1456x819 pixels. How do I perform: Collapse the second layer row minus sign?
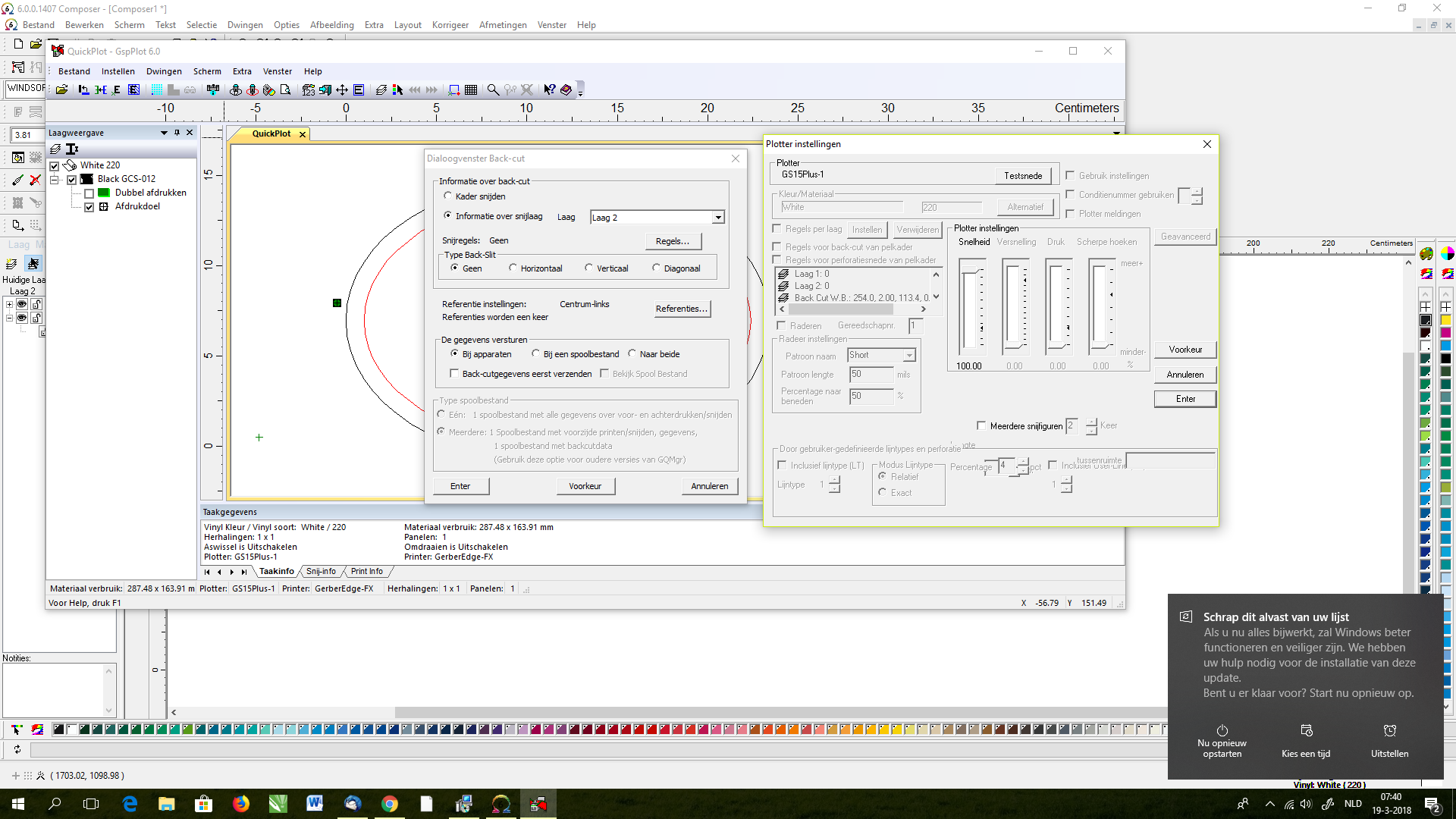tap(9, 318)
